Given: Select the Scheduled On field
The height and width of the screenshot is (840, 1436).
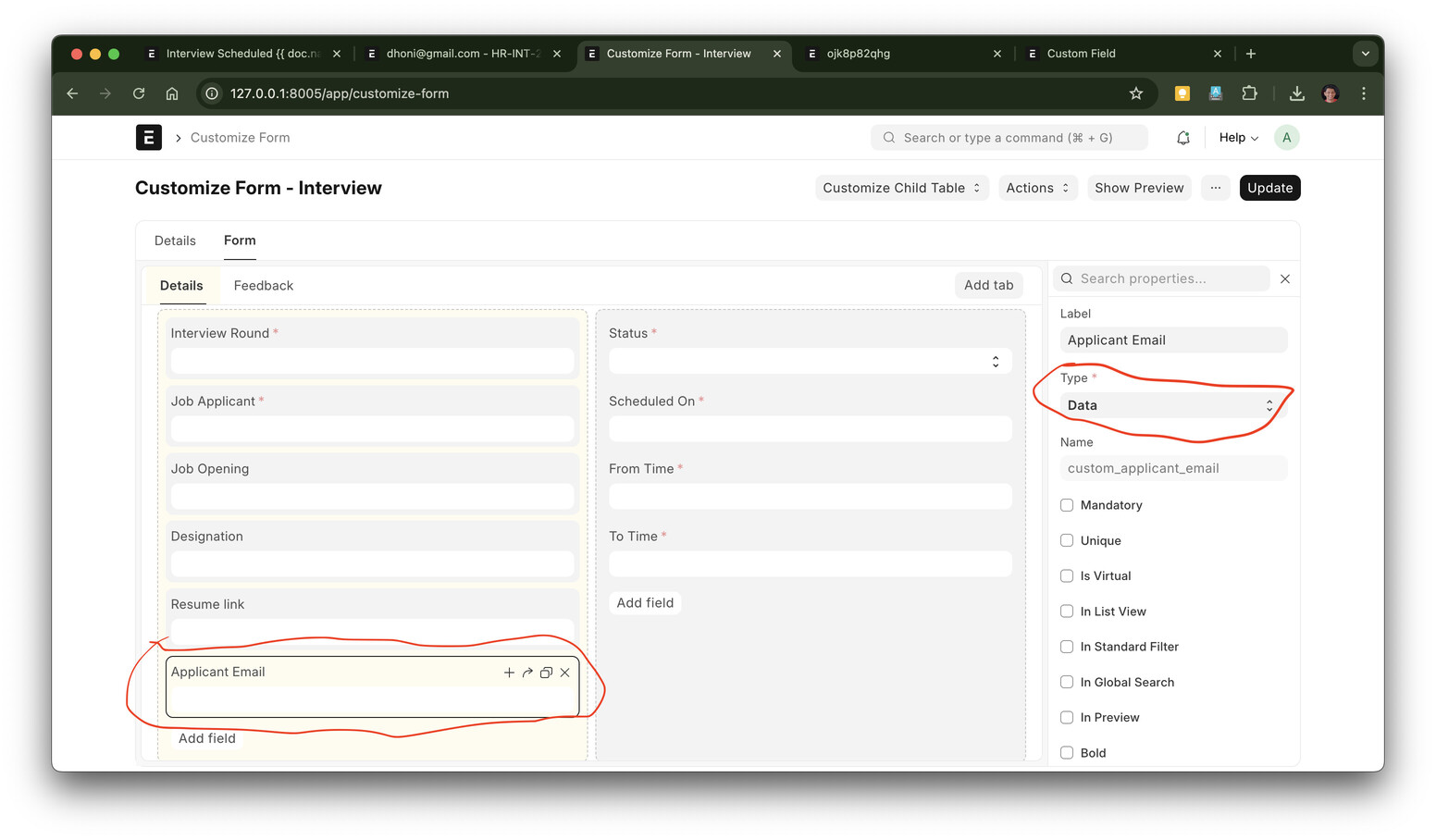Looking at the screenshot, I should [x=810, y=415].
